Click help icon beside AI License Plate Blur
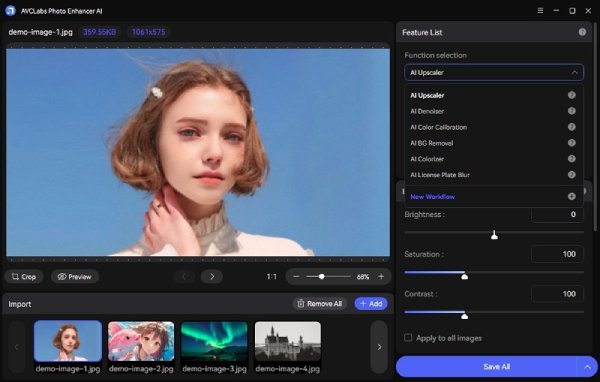The width and height of the screenshot is (600, 382). pos(571,175)
